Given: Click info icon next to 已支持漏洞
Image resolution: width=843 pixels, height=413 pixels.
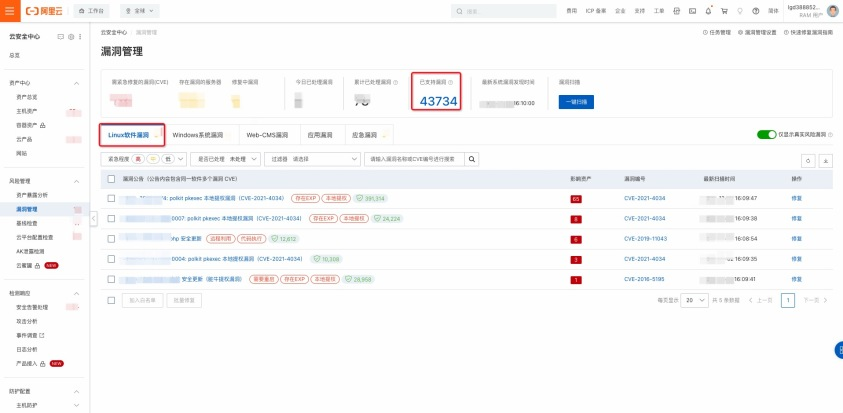Looking at the screenshot, I should tap(451, 82).
